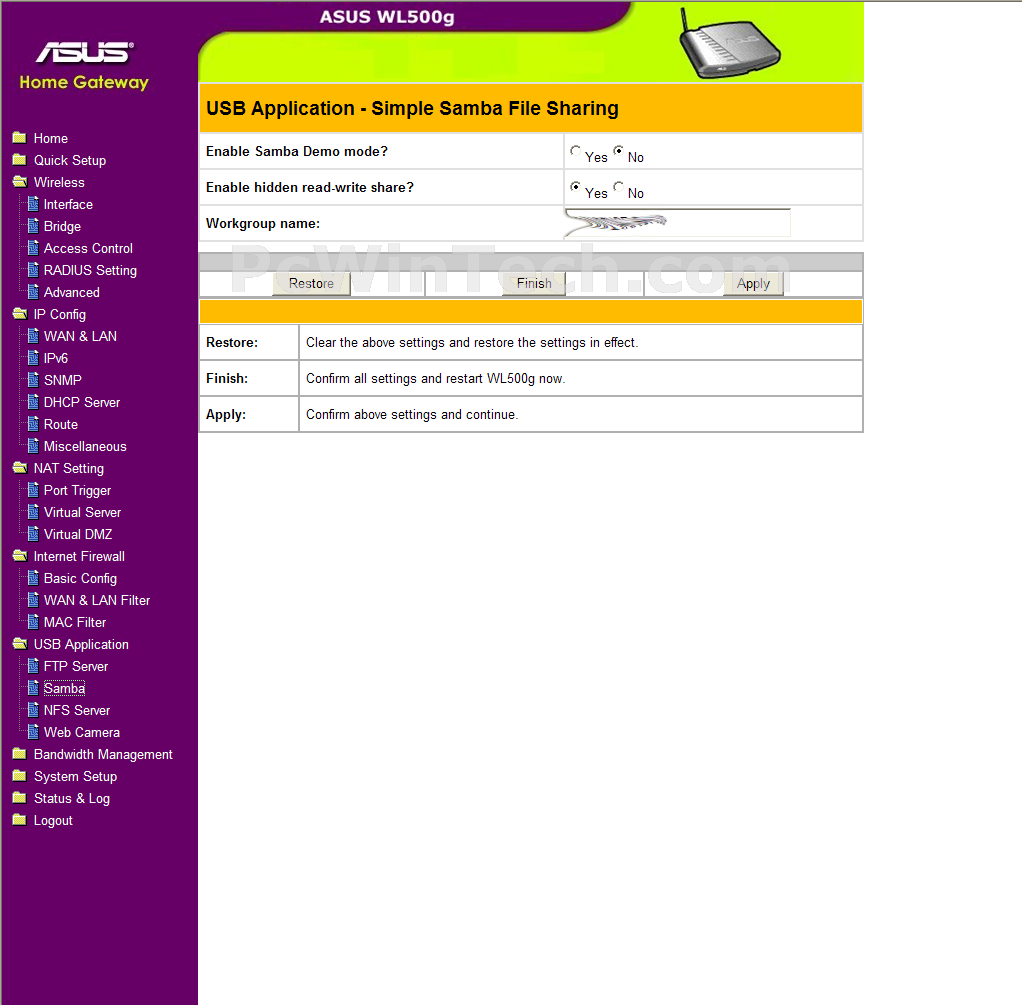Click the Restore button

(x=311, y=284)
